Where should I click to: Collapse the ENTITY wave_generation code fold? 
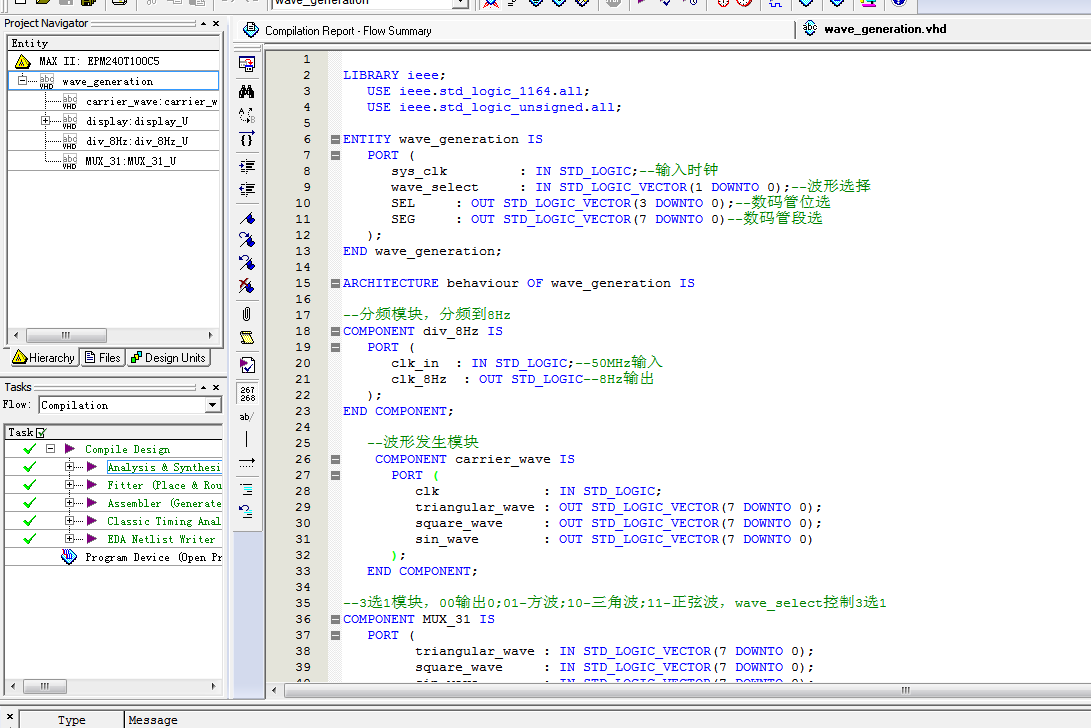click(x=336, y=139)
